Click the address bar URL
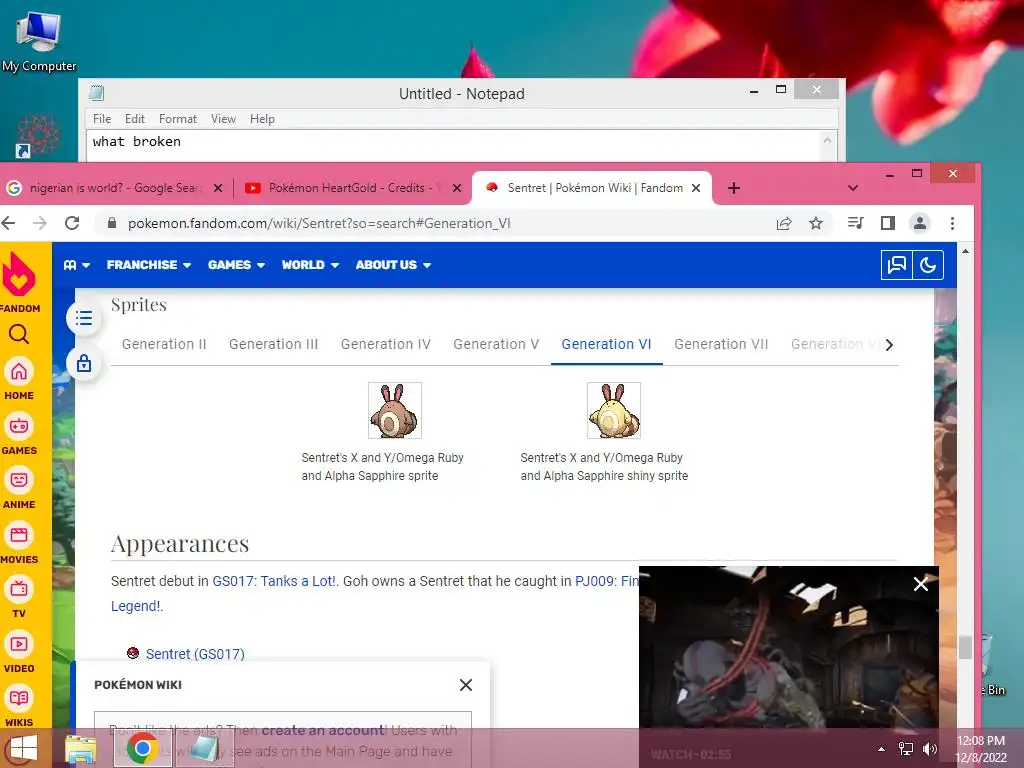 pos(319,223)
